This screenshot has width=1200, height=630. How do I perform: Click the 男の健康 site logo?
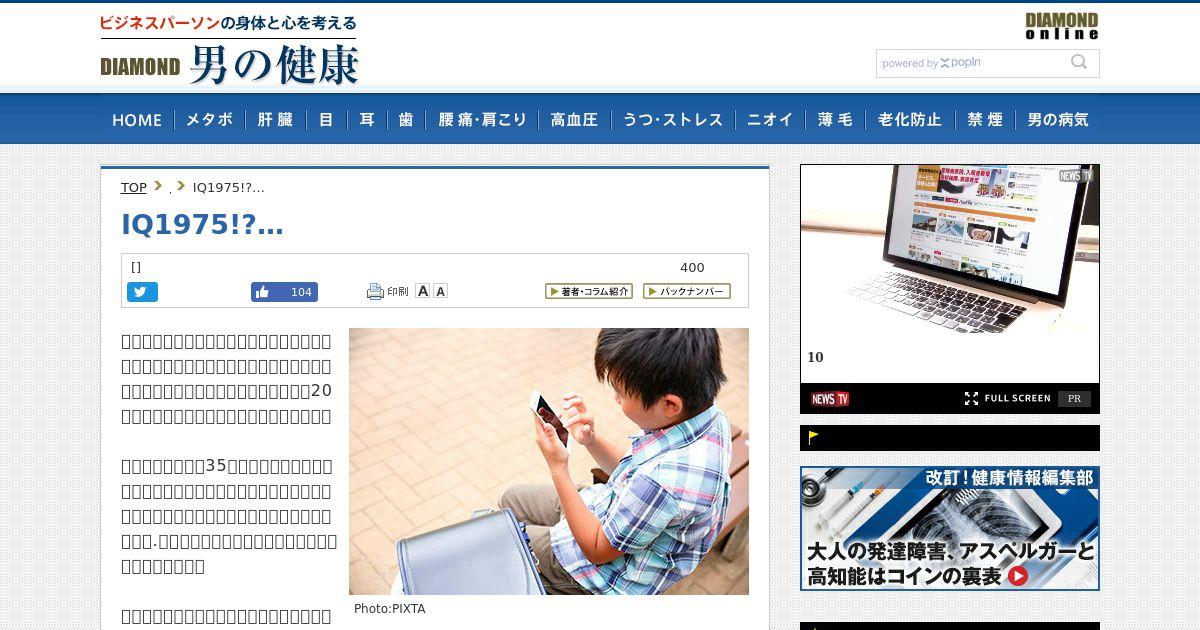(x=230, y=64)
